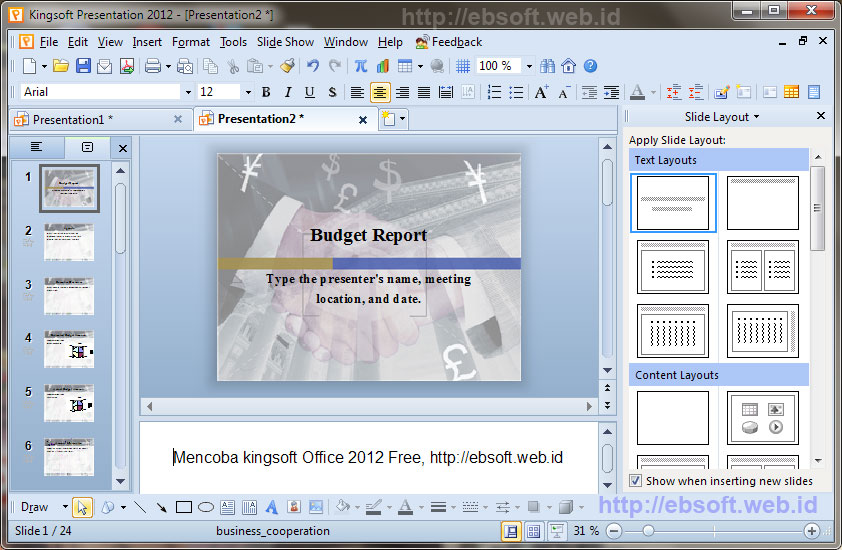This screenshot has height=550, width=842.
Task: Click the Select Objects pointer tool
Action: coord(82,506)
